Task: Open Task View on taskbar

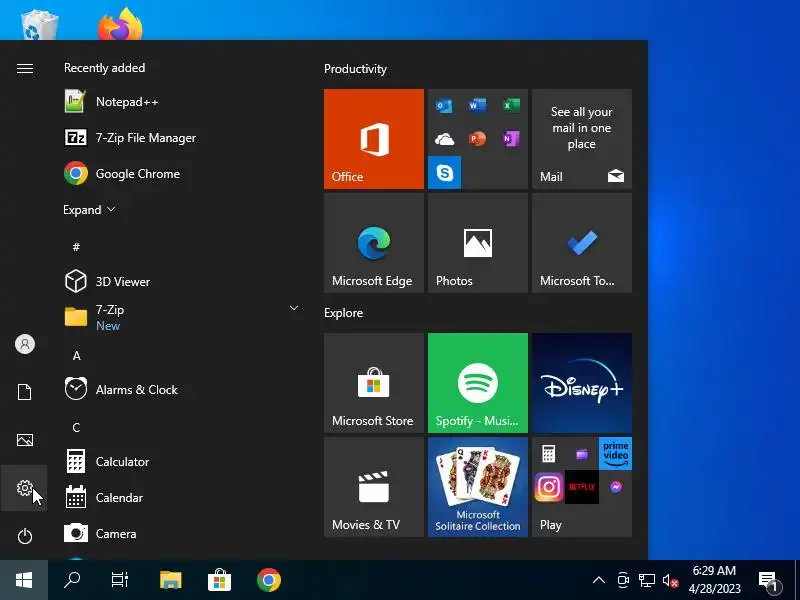Action: pos(120,580)
